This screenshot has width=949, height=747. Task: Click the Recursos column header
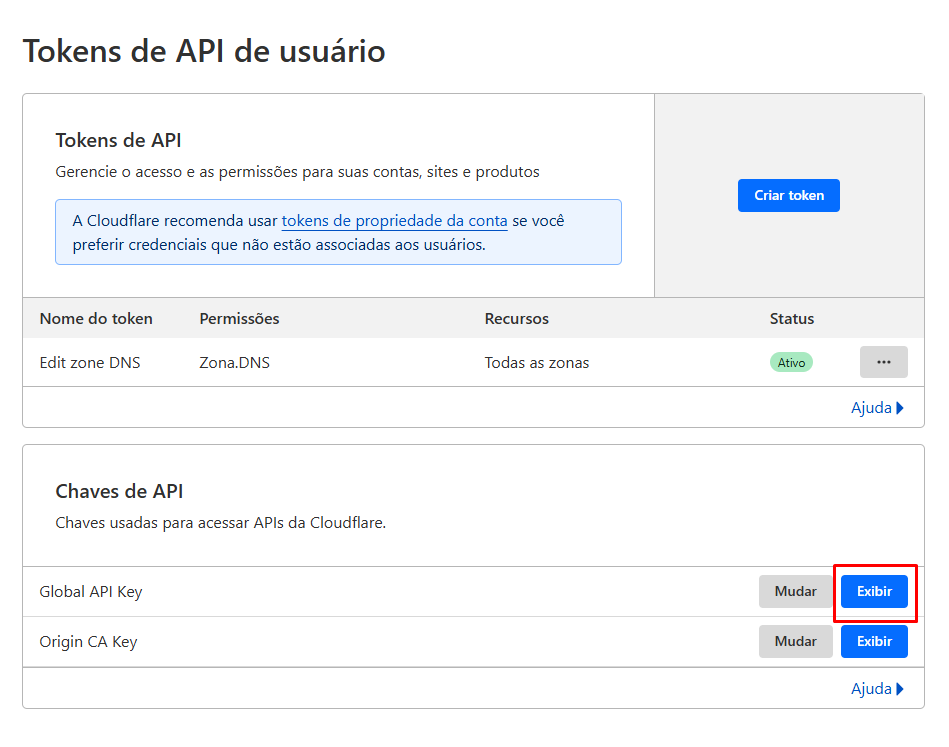[516, 318]
